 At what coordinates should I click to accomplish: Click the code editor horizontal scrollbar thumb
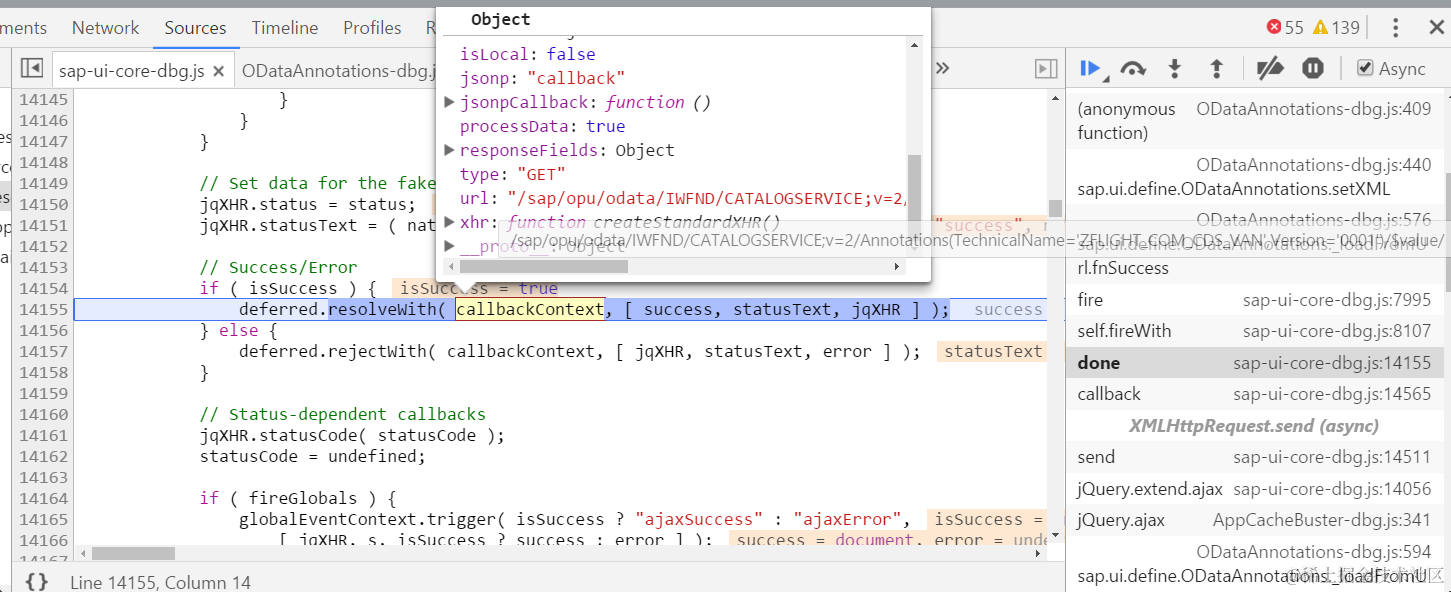133,553
